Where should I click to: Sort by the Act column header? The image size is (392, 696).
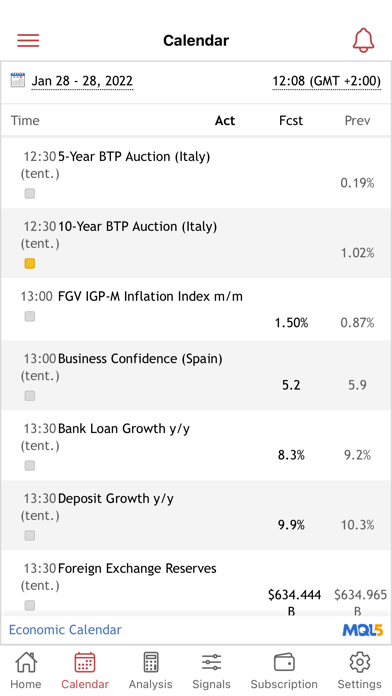225,121
